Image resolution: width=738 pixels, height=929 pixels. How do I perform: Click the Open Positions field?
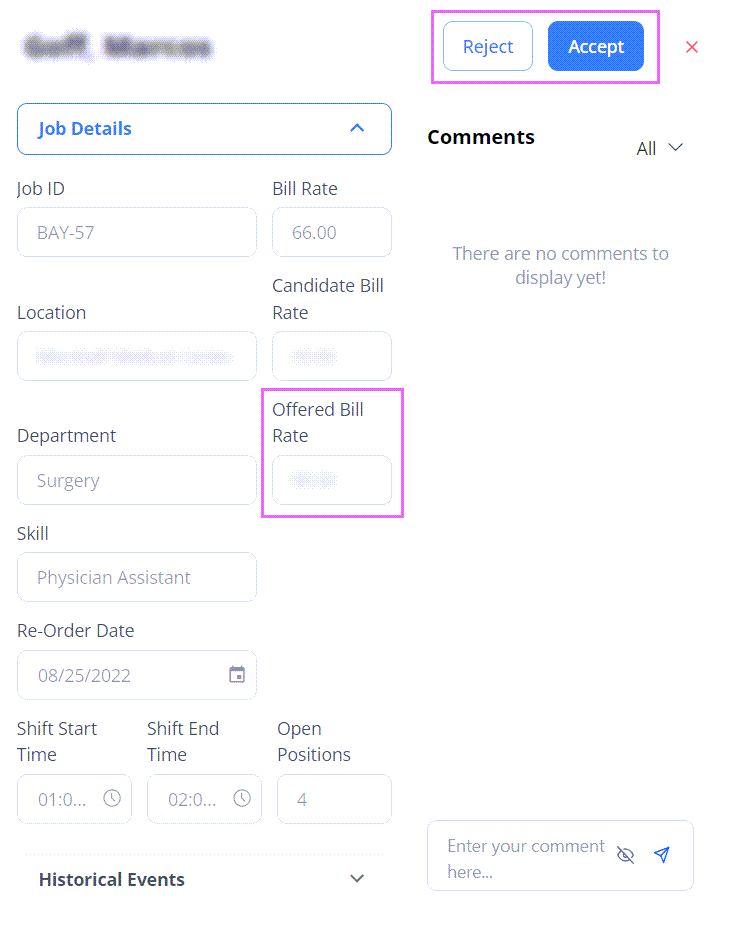coord(334,799)
